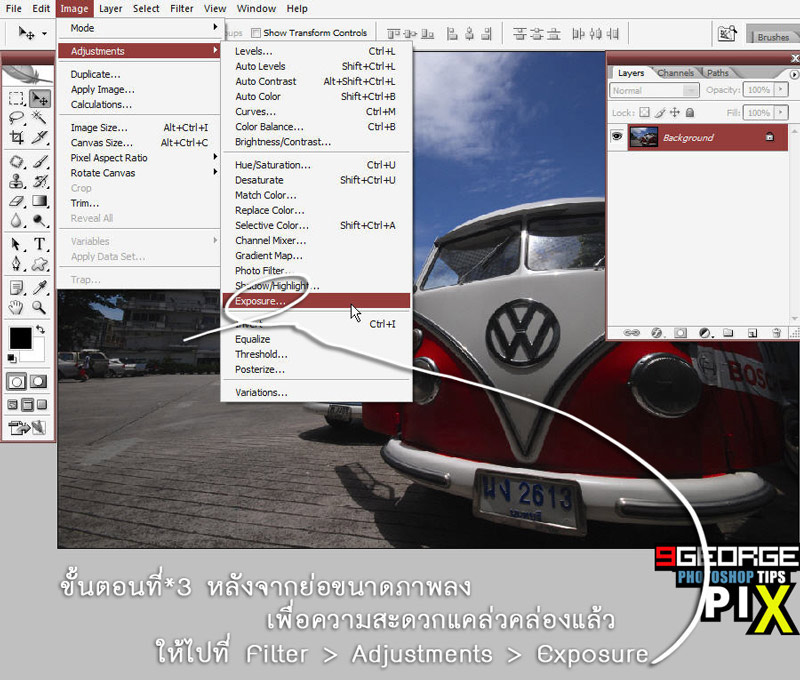Click Create a new layer icon
This screenshot has height=680, width=800.
pyautogui.click(x=752, y=333)
